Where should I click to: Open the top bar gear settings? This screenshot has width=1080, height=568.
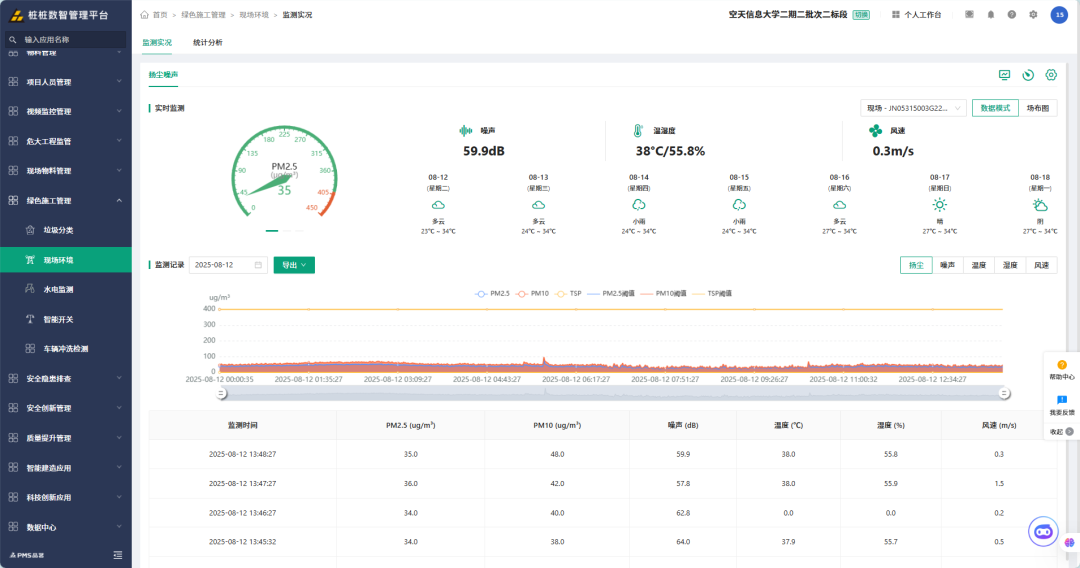[1033, 14]
